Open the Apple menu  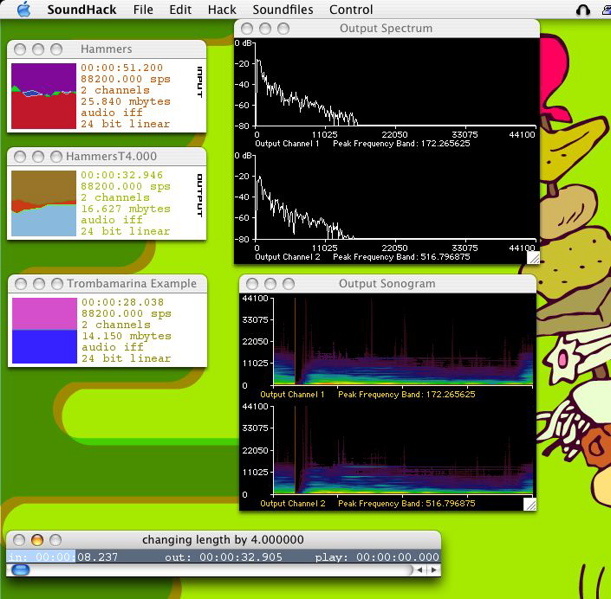click(x=24, y=10)
